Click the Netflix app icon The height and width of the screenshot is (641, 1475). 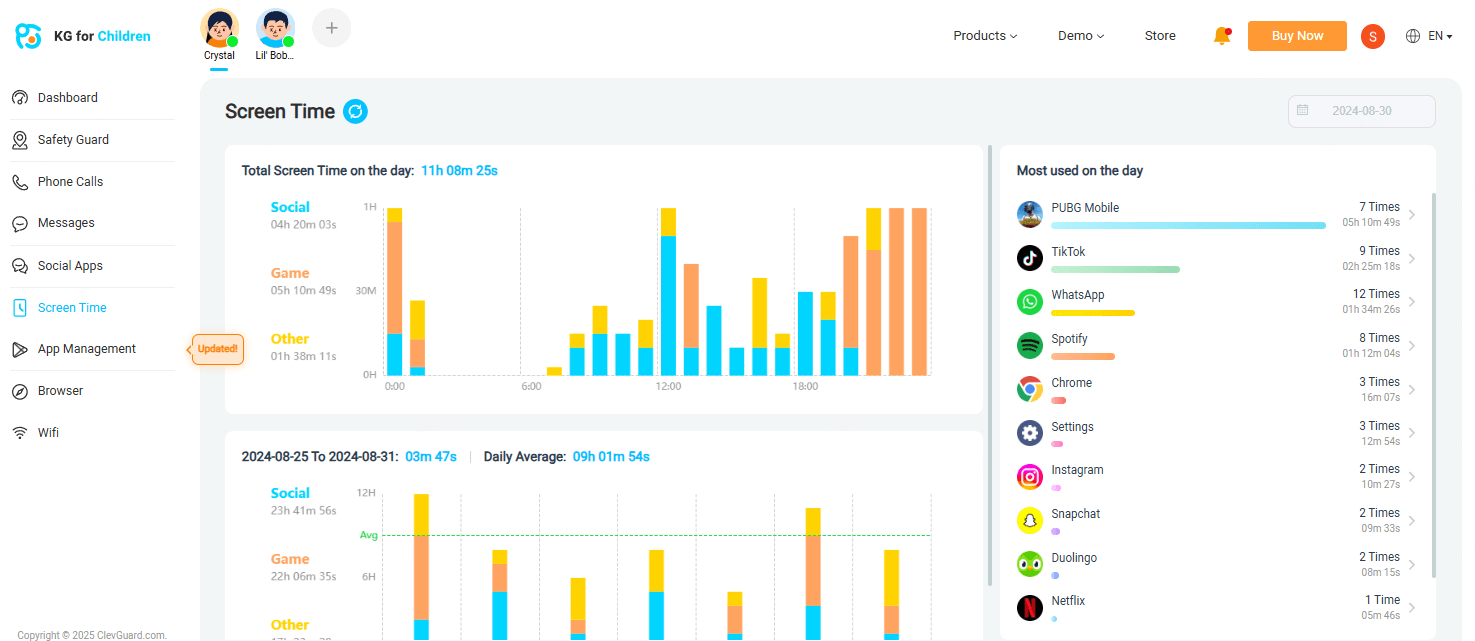click(1030, 607)
